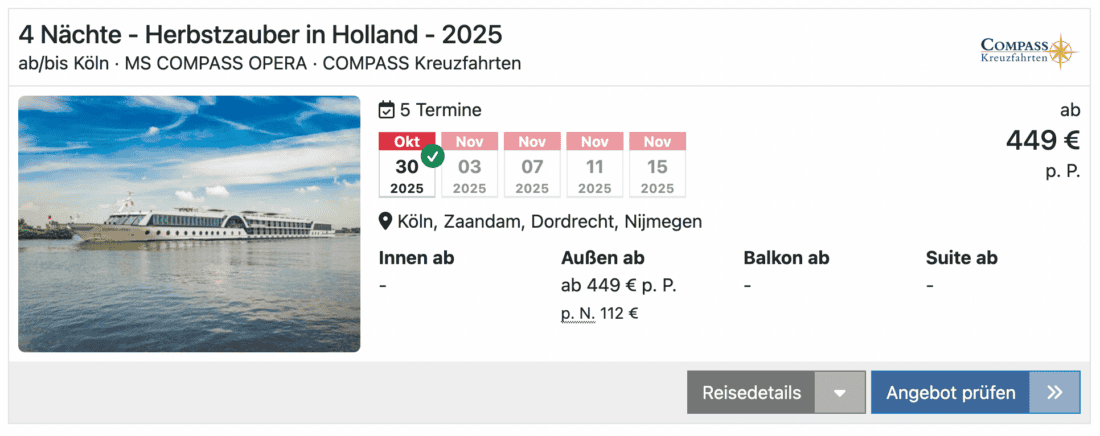
Task: Click the double chevron on Angebot prüfen
Action: point(1055,392)
